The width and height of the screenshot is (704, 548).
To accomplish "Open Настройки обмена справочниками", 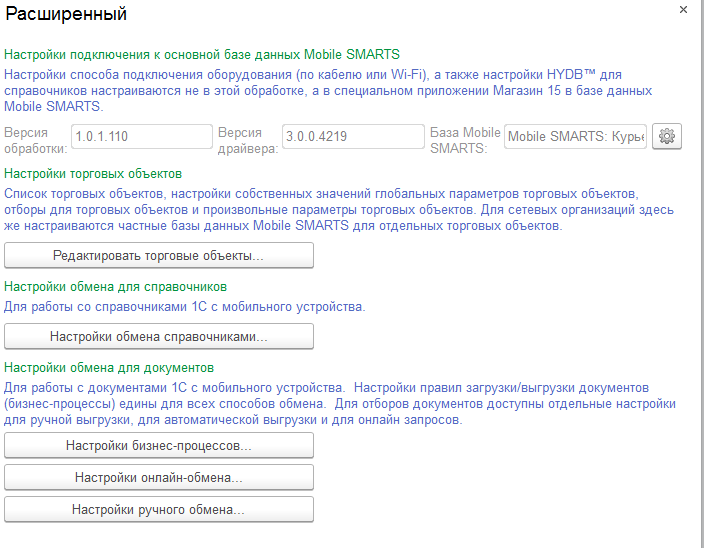I will pyautogui.click(x=159, y=336).
